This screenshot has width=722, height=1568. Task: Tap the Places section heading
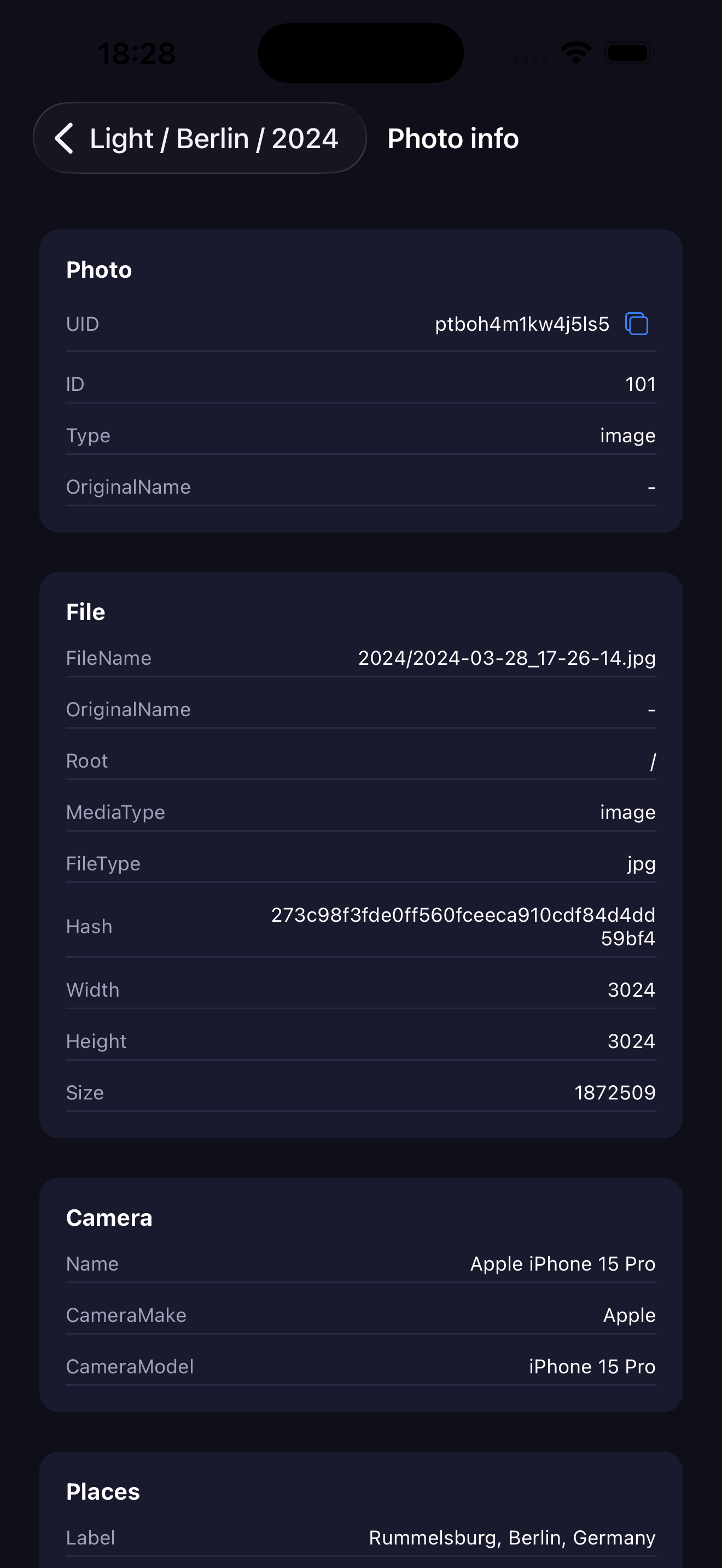(103, 1492)
